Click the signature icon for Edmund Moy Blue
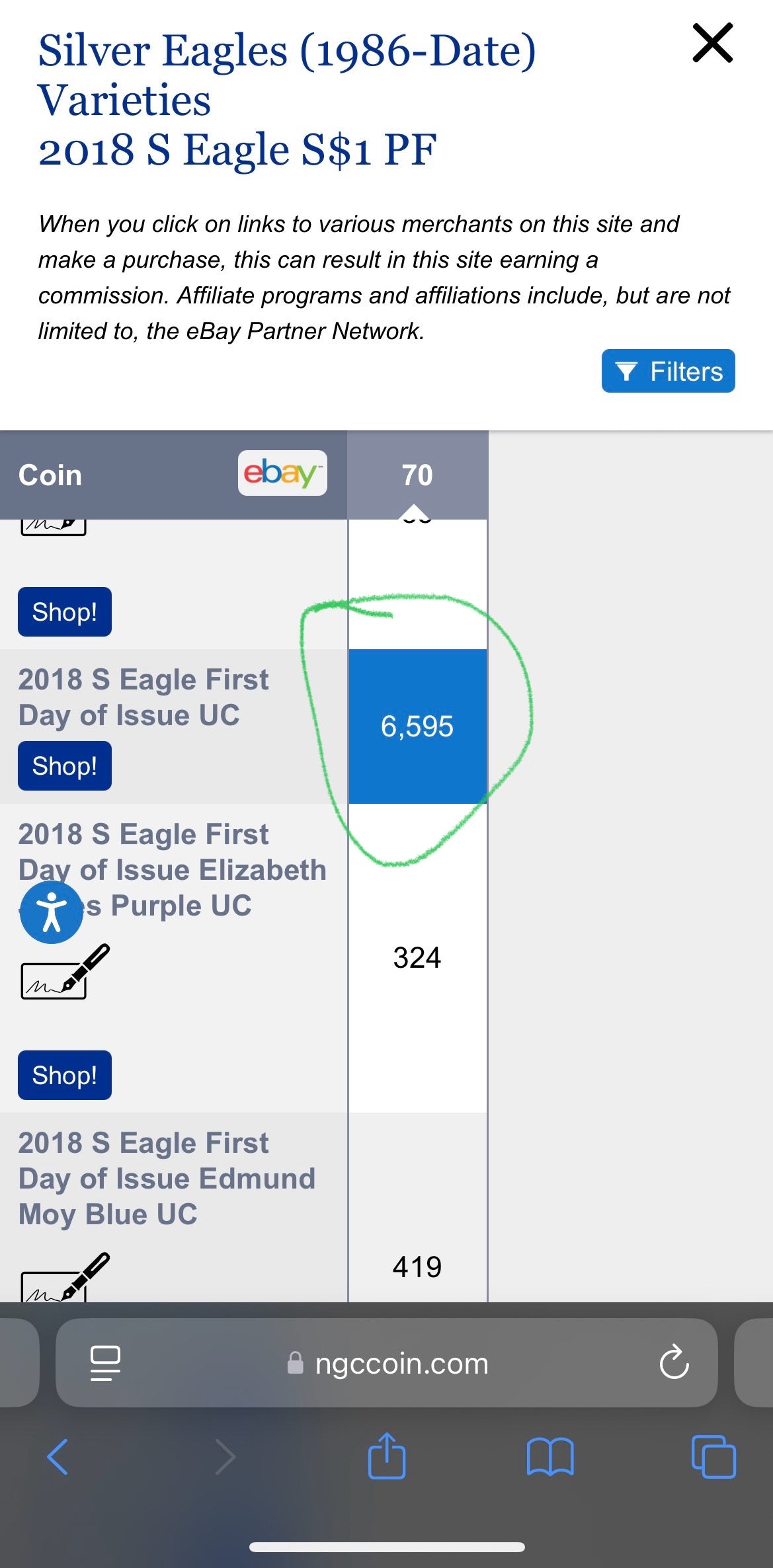773x1568 pixels. click(x=65, y=1278)
